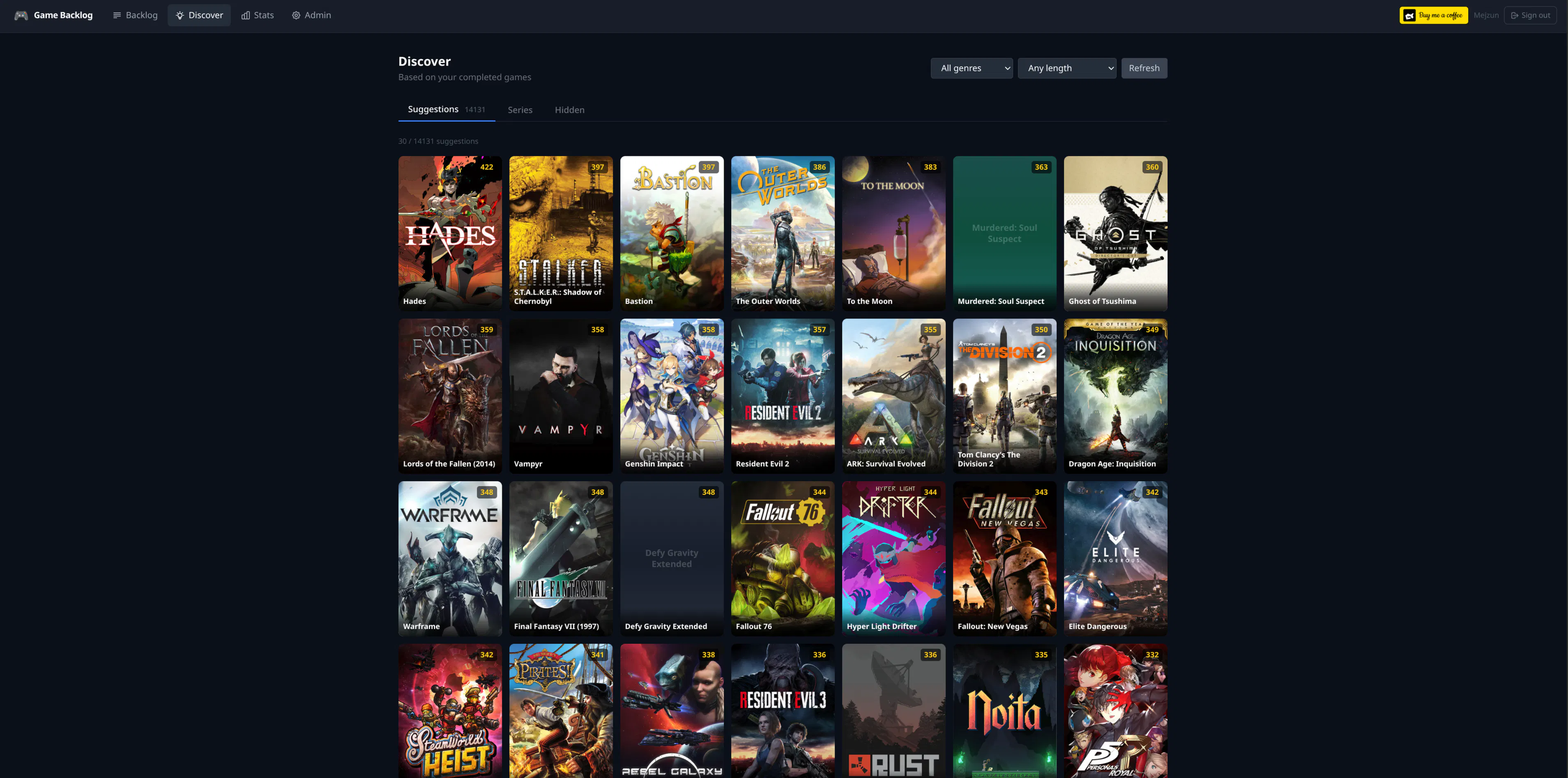Click the Backlog list icon in navbar
This screenshot has width=1568, height=778.
(x=117, y=15)
